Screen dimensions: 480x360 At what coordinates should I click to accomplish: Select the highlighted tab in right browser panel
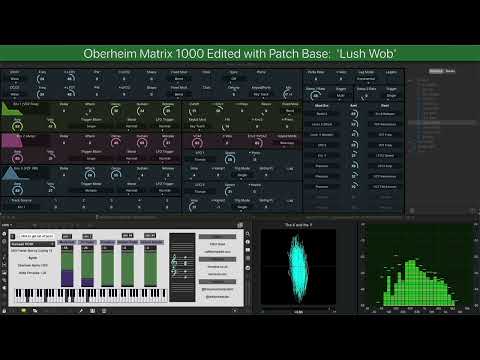point(436,71)
